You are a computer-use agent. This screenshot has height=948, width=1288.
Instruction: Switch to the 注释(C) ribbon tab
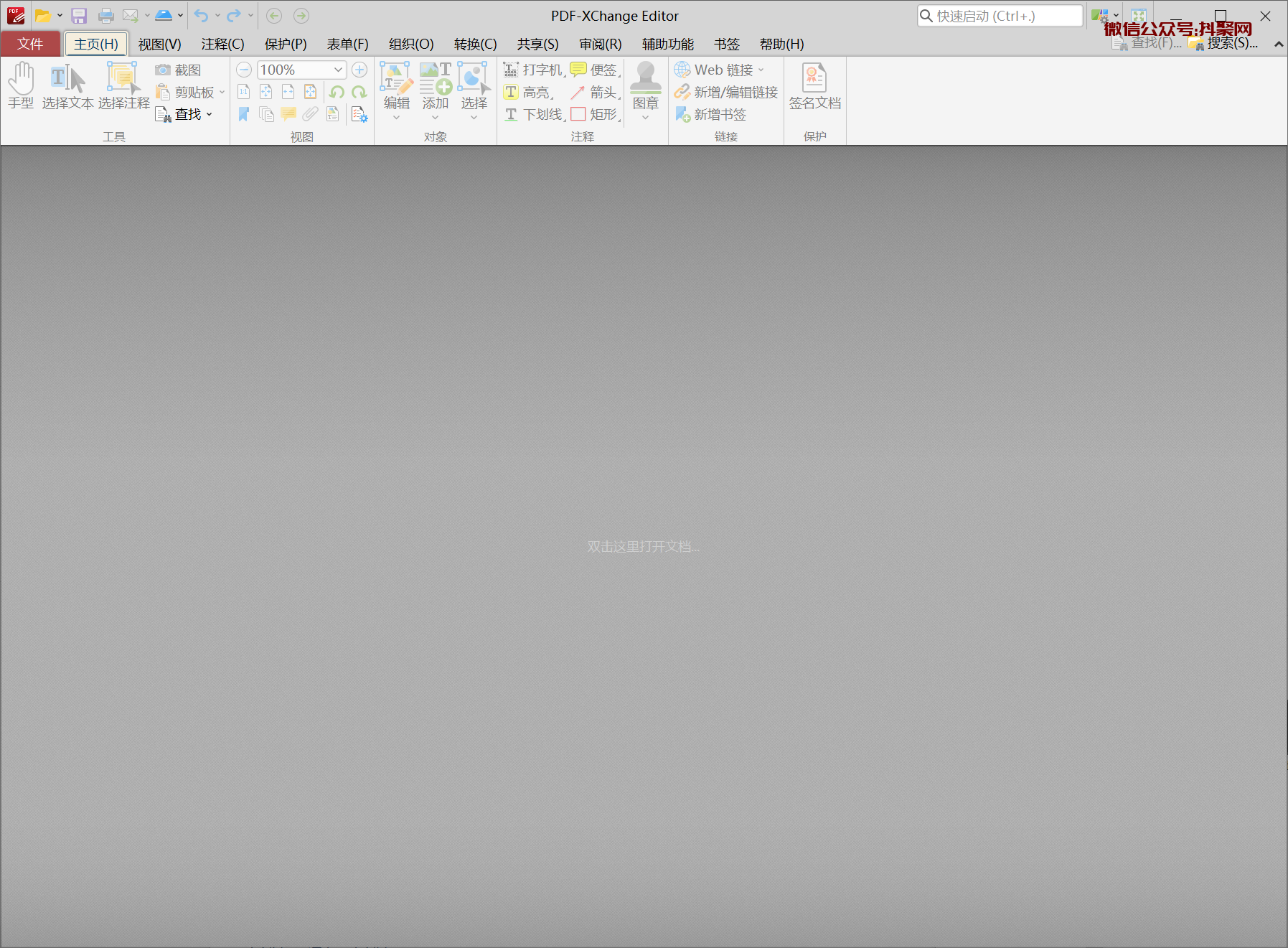(222, 44)
